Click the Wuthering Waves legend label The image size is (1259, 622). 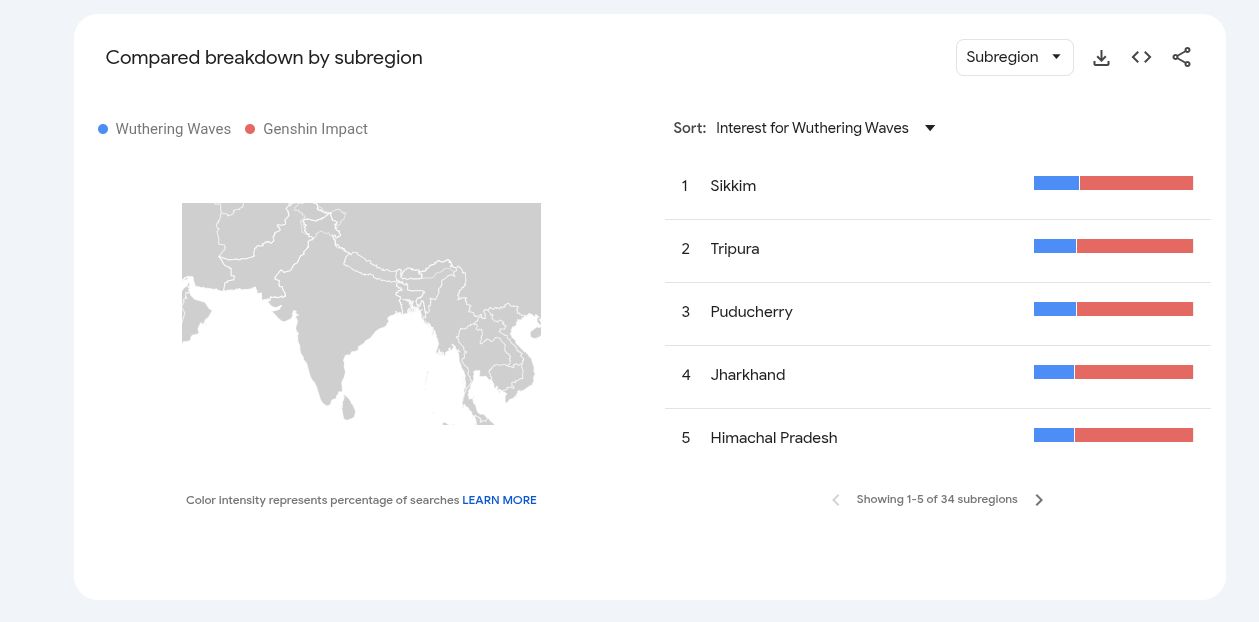[173, 129]
